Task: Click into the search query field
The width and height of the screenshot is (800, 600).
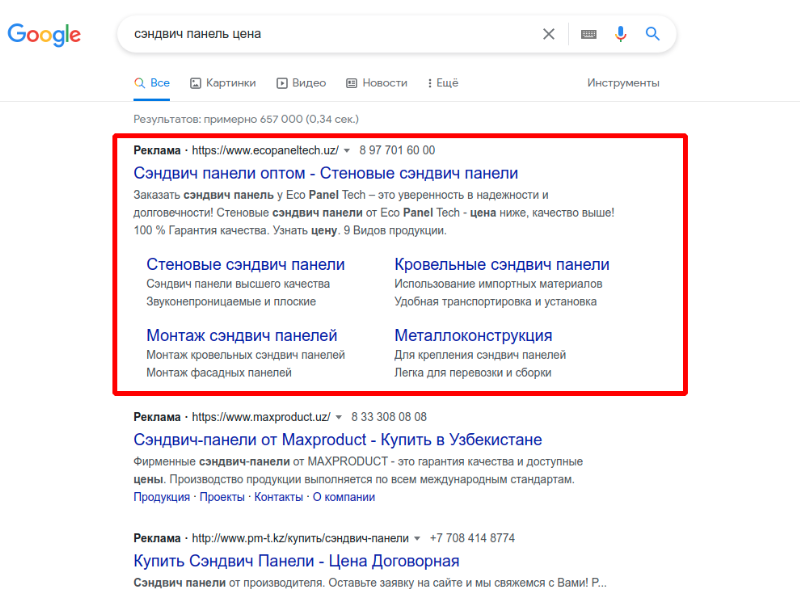Action: pyautogui.click(x=332, y=34)
